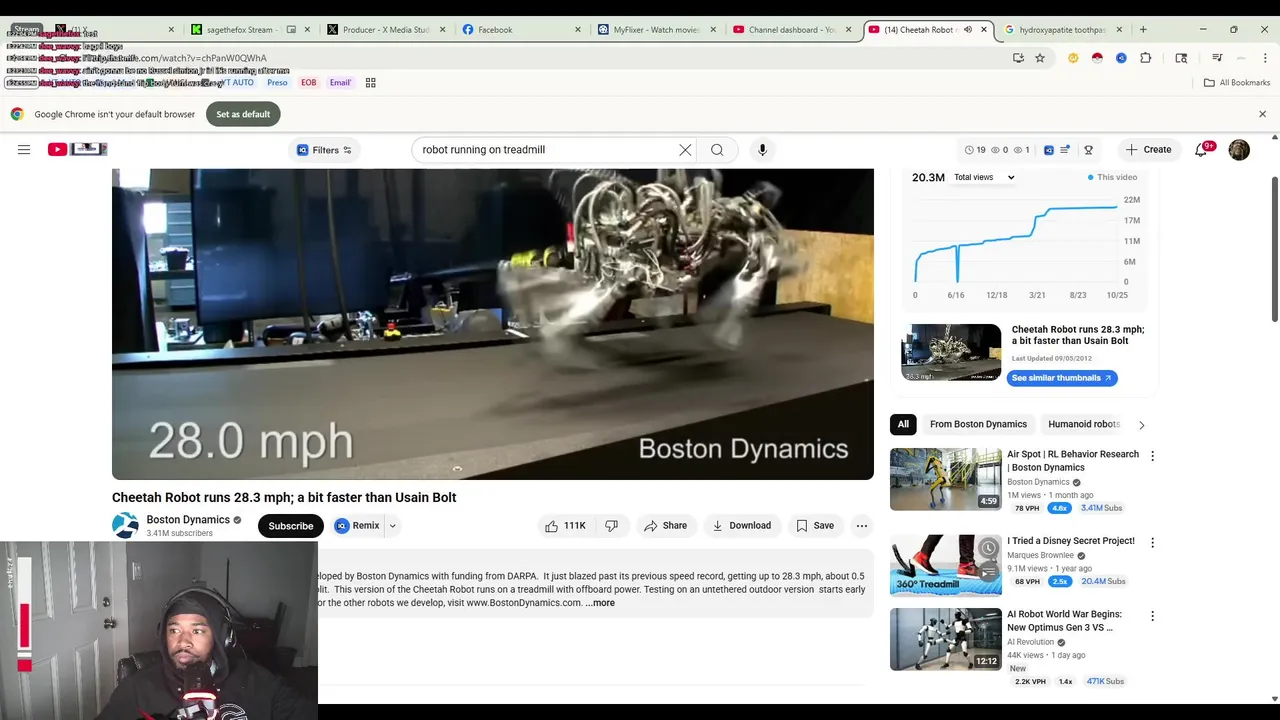Image resolution: width=1280 pixels, height=720 pixels.
Task: Open Chrome media controls icon
Action: (x=1217, y=58)
